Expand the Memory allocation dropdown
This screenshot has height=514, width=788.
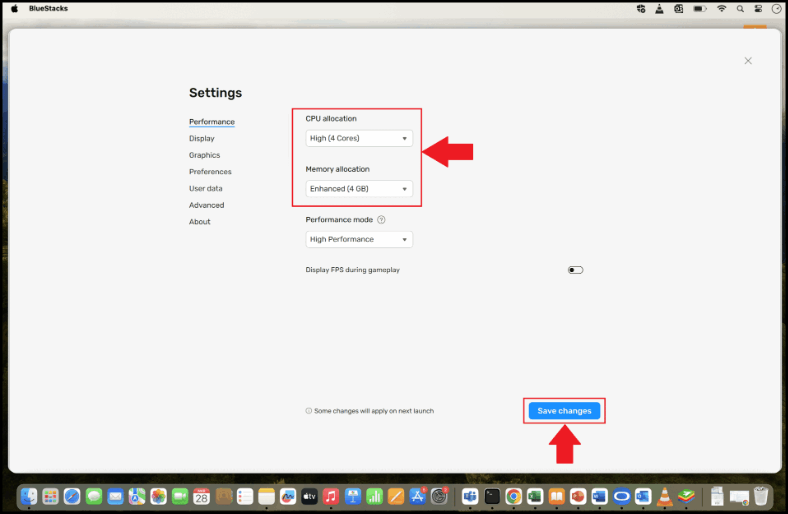359,189
